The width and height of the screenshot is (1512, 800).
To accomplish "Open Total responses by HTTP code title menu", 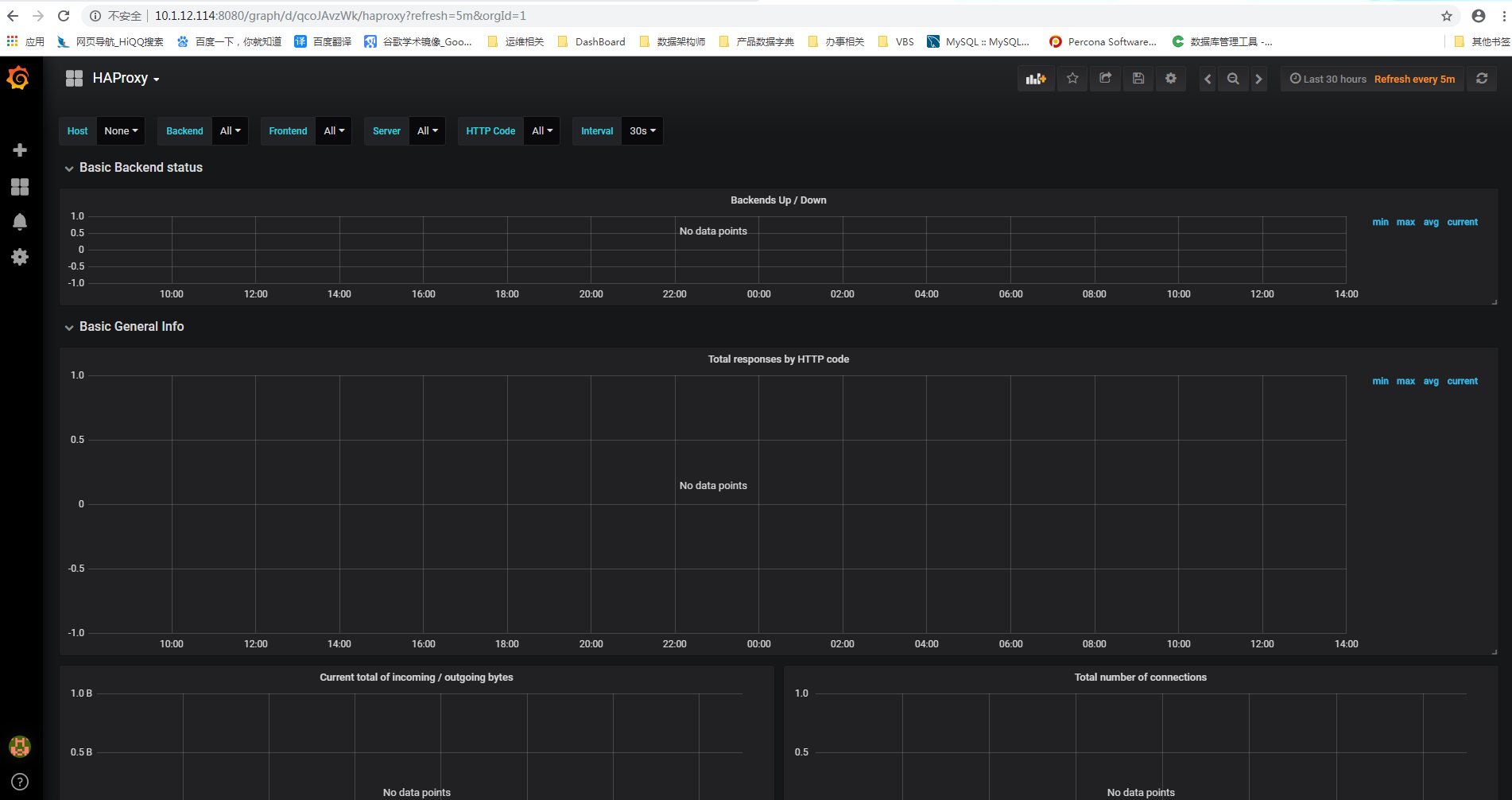I will click(778, 359).
